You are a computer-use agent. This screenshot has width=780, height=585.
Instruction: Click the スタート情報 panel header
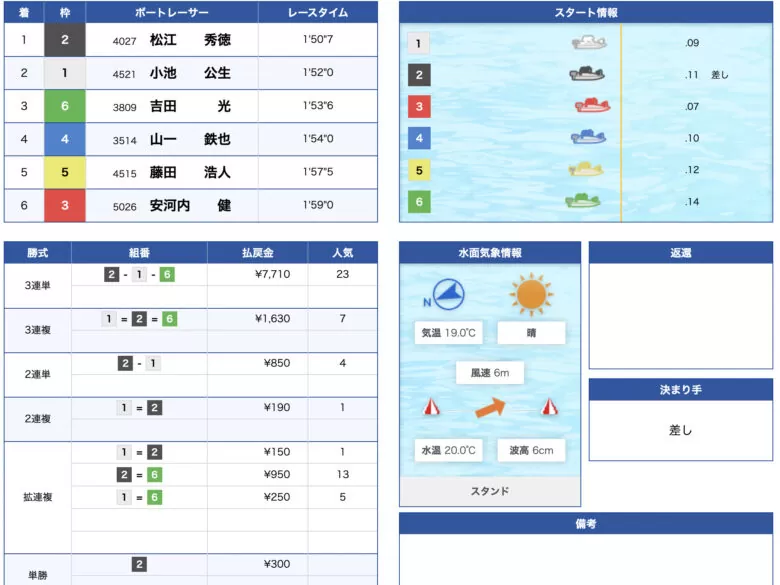pos(586,12)
